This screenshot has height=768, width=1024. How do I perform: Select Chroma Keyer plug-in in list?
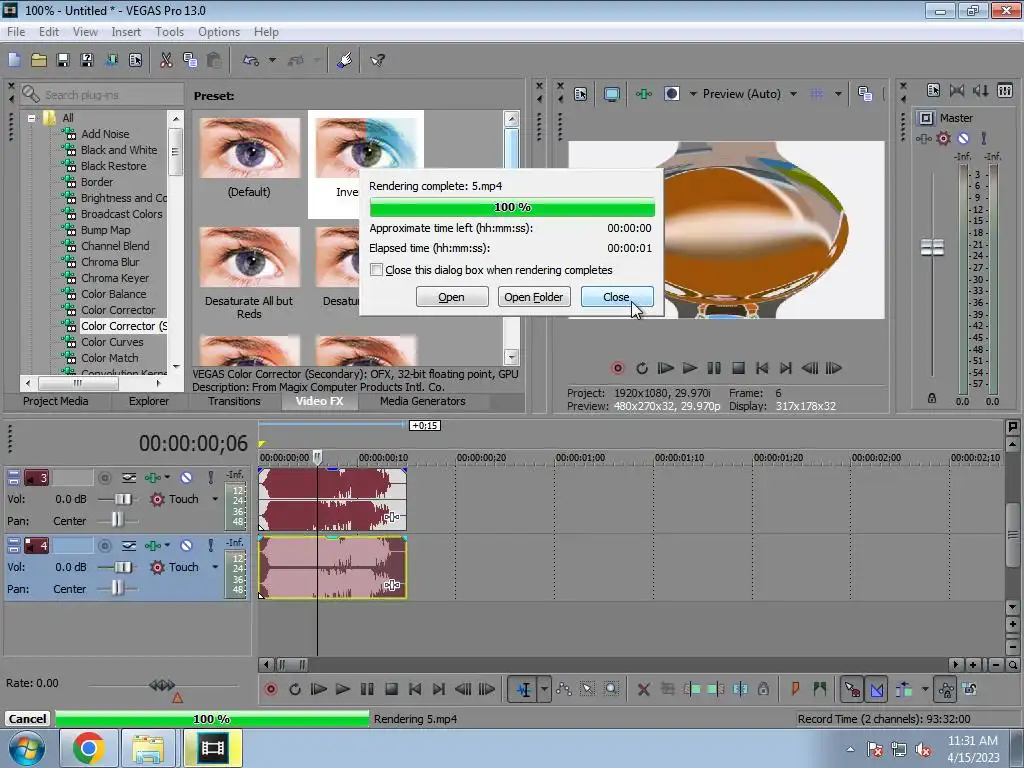[x=115, y=278]
